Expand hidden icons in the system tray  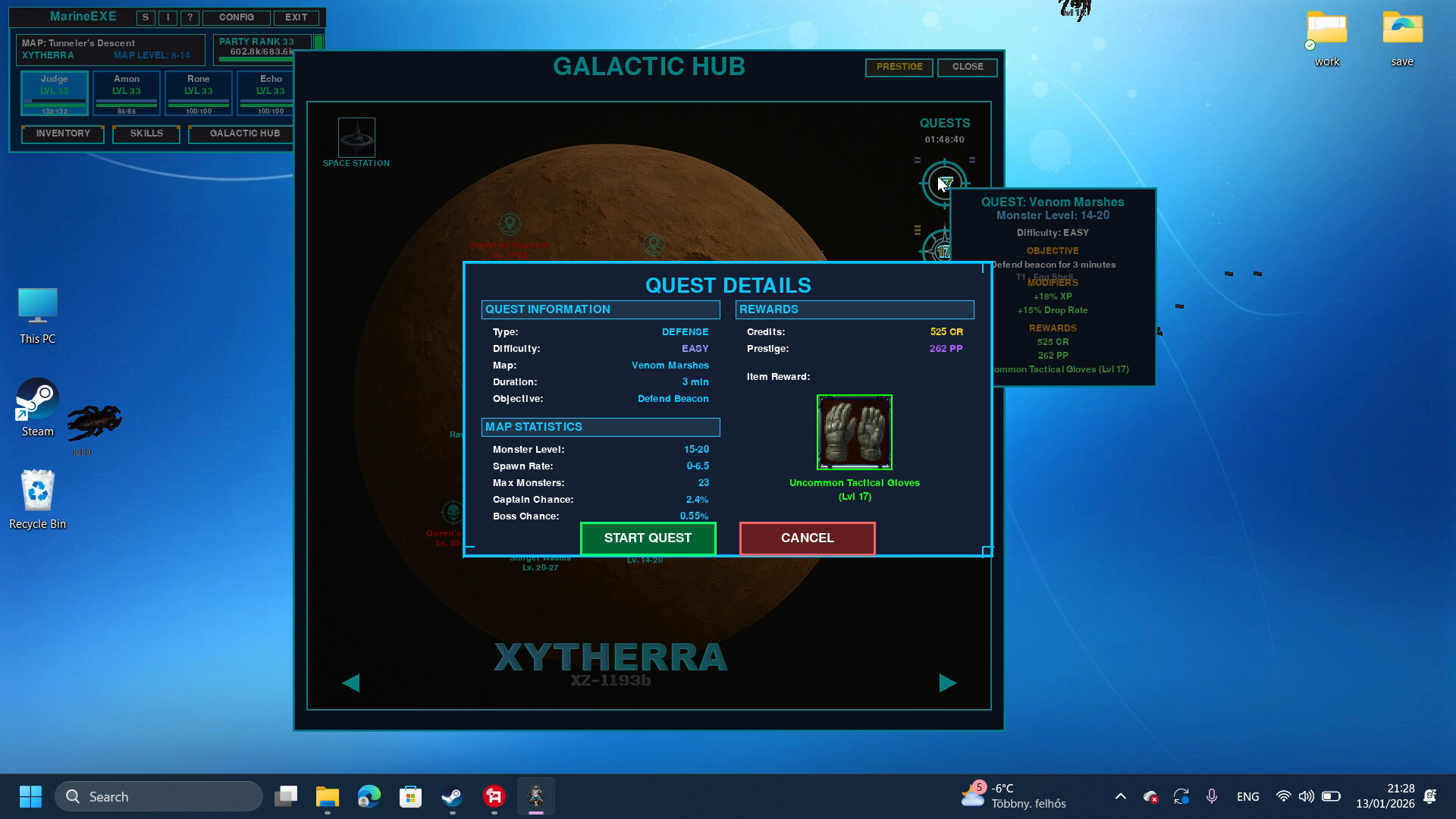(1120, 796)
